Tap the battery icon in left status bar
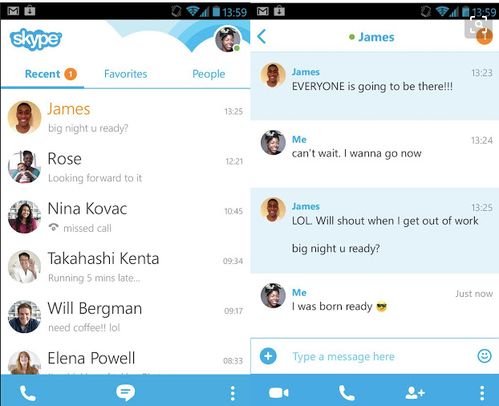 pyautogui.click(x=216, y=12)
